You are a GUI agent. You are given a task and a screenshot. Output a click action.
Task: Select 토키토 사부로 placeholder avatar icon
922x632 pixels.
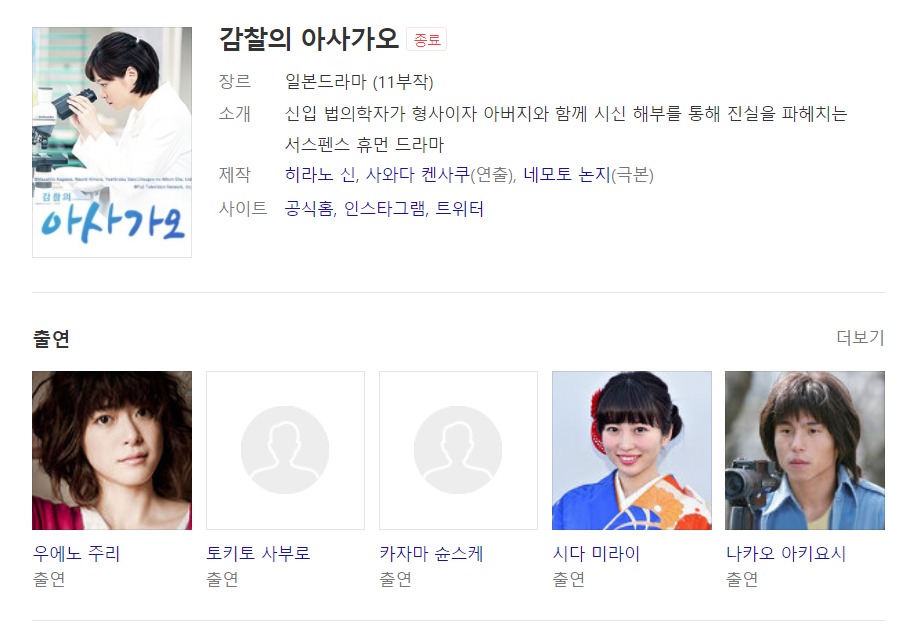coord(285,450)
